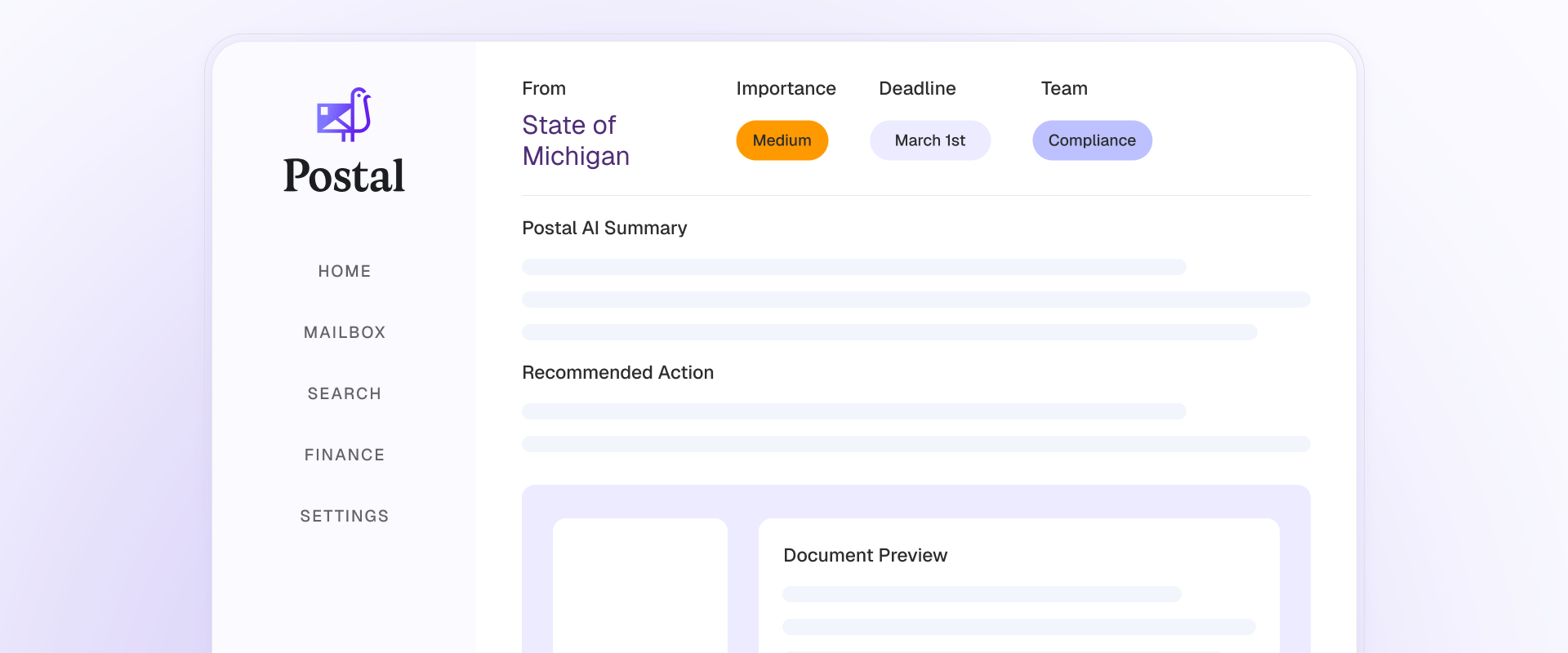Open sender State of Michigan link
Viewport: 1568px width, 653px height.
tap(576, 140)
